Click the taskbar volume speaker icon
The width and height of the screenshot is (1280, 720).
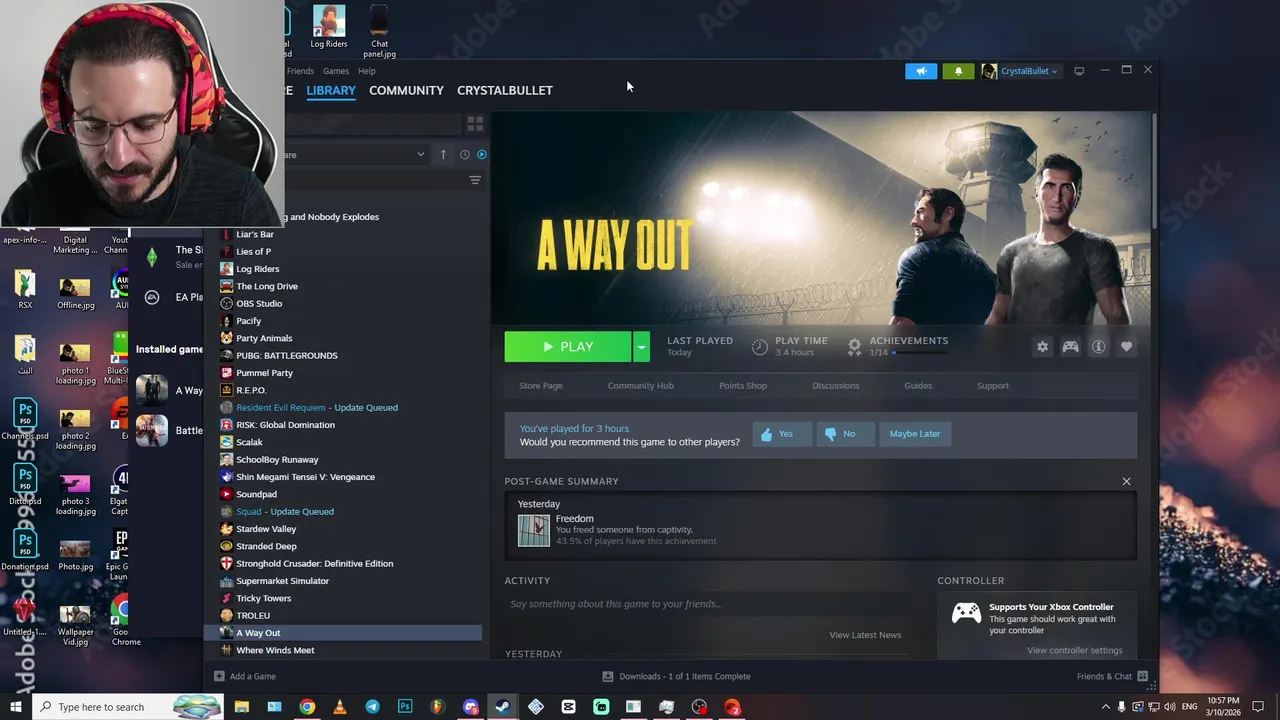(1171, 707)
